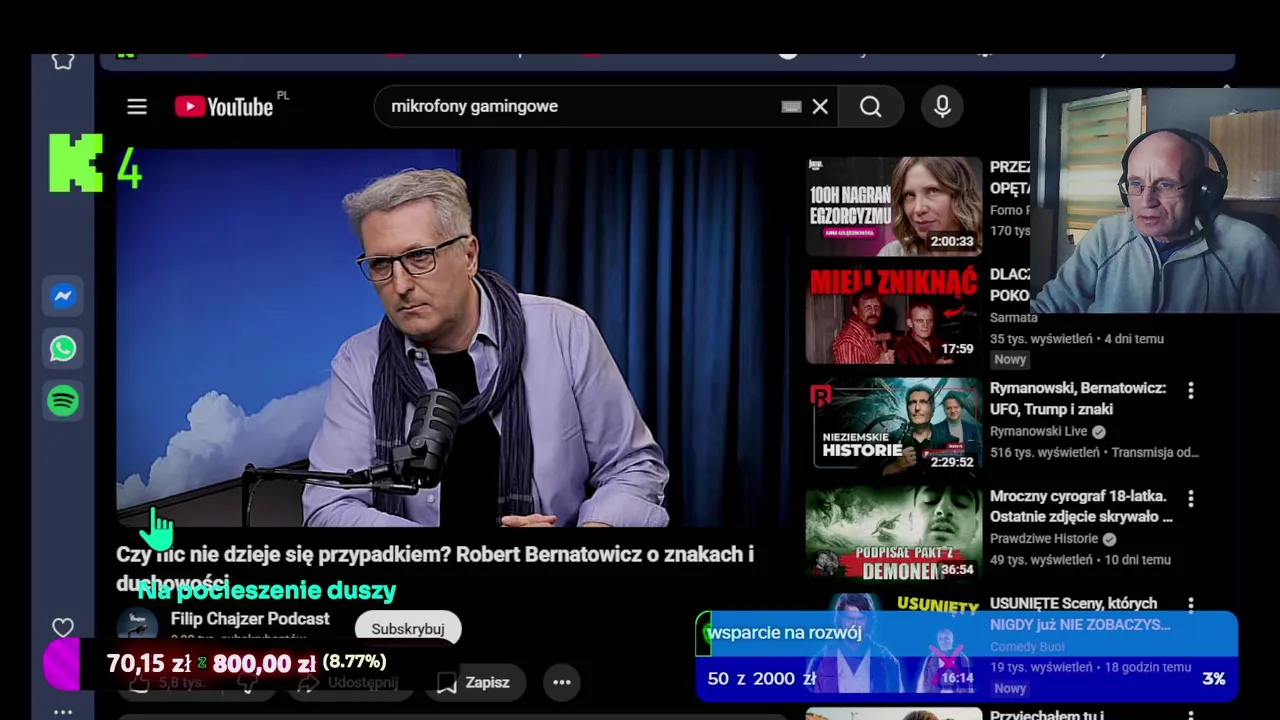Start voice search with microphone

[942, 107]
